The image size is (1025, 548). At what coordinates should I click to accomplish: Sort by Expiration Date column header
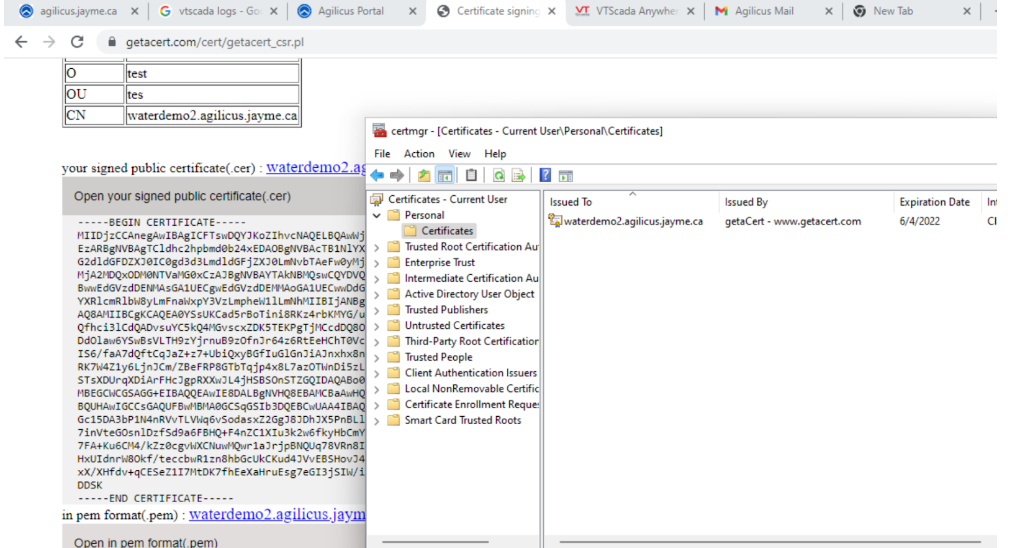point(934,202)
